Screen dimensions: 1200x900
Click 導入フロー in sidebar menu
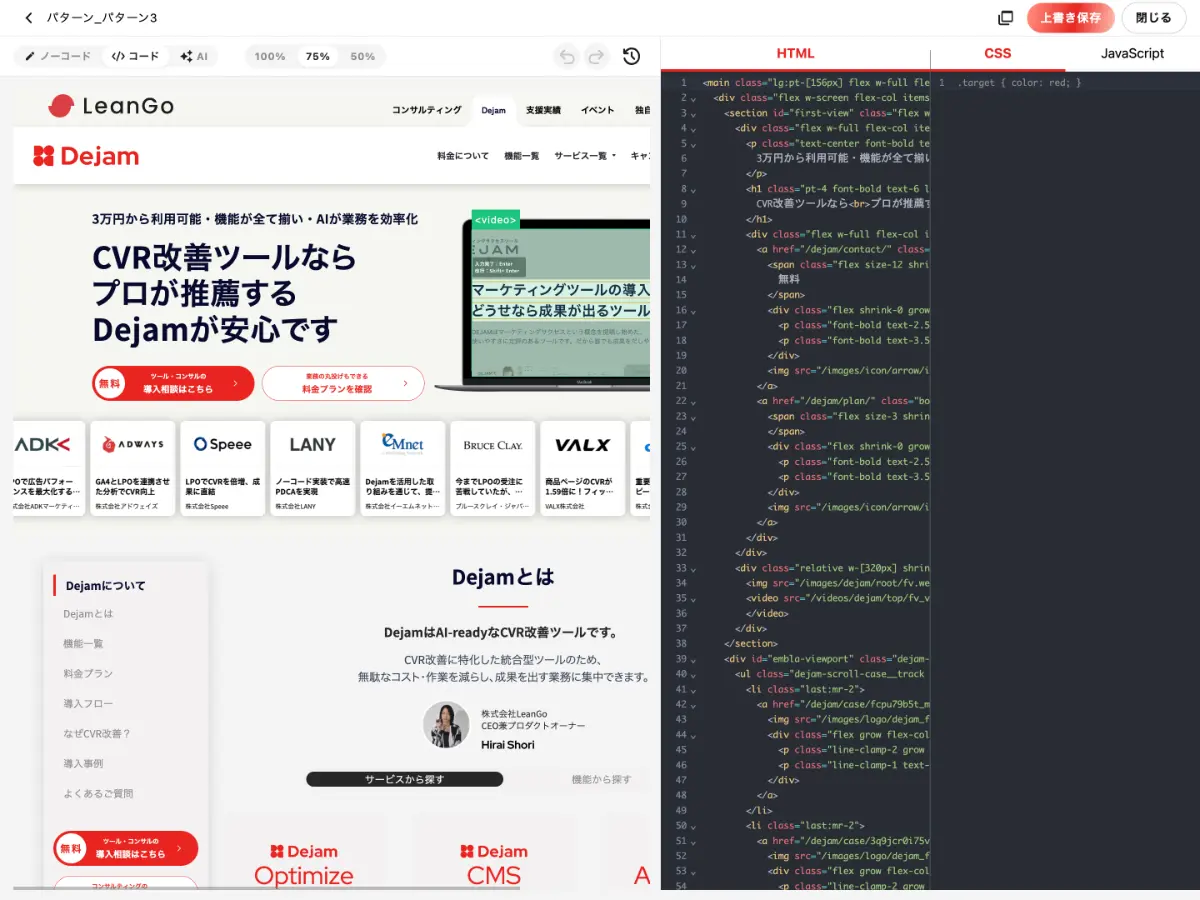[x=88, y=704]
